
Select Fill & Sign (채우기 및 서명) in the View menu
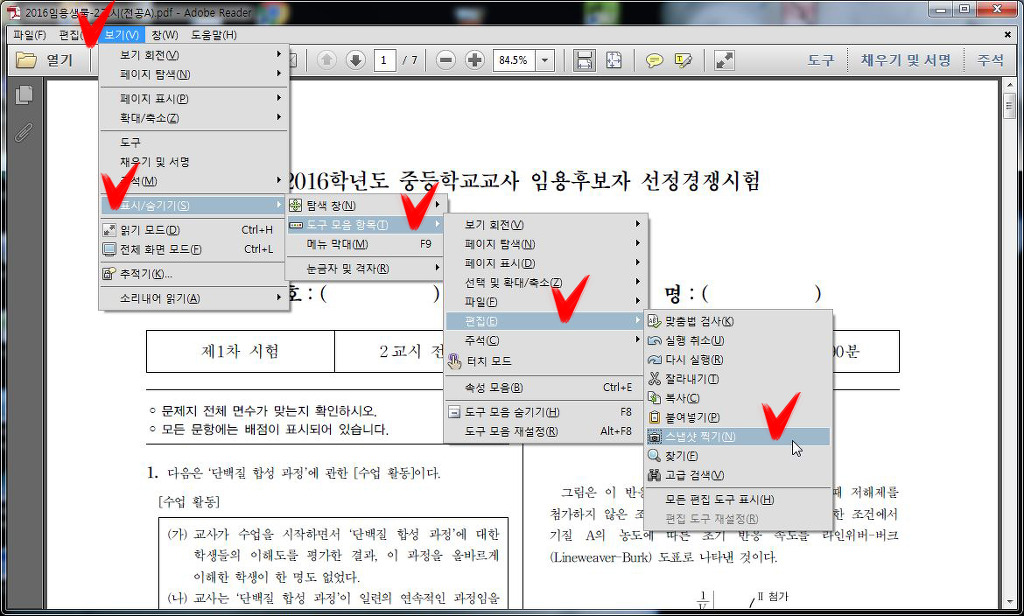click(194, 161)
